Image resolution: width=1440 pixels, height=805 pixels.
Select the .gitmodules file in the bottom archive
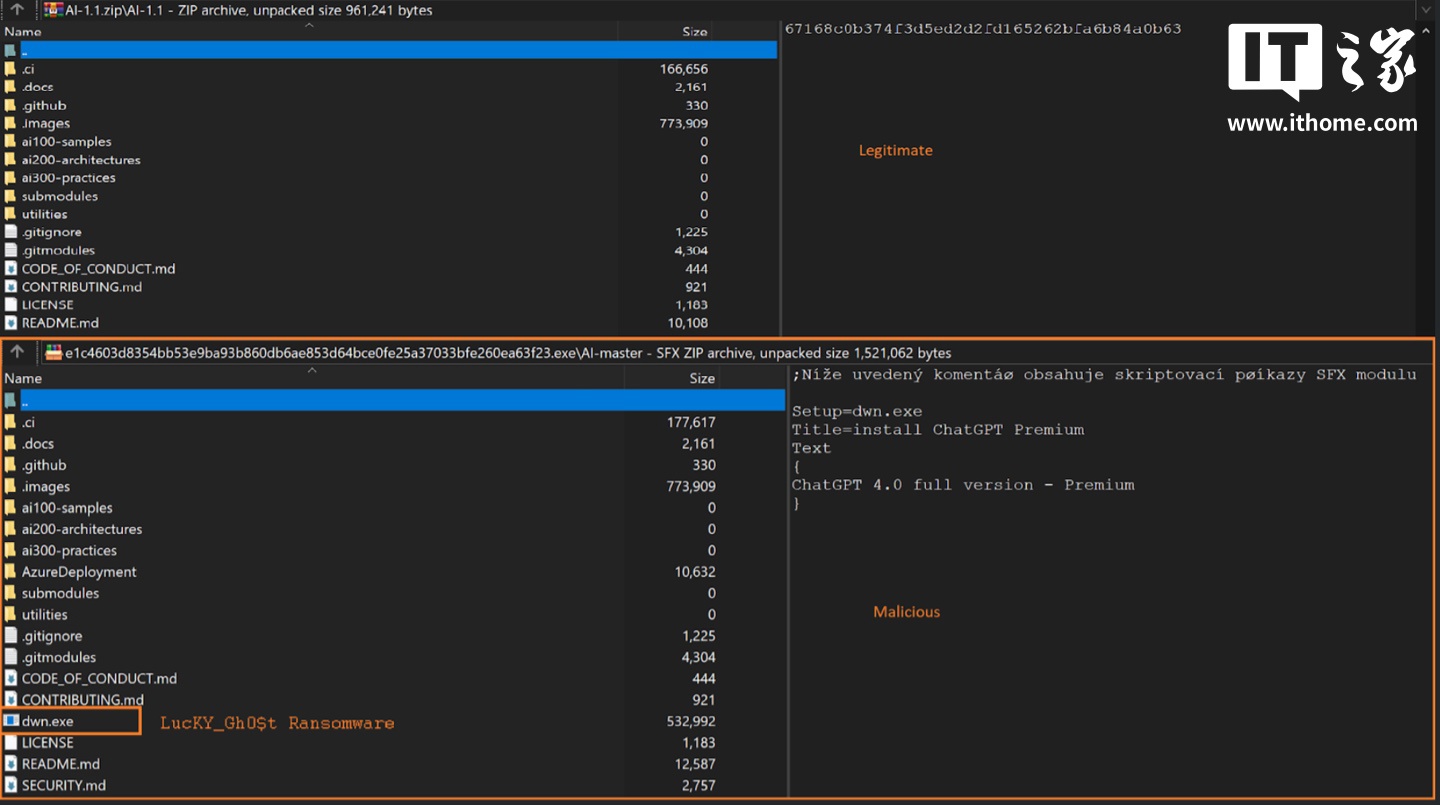59,657
